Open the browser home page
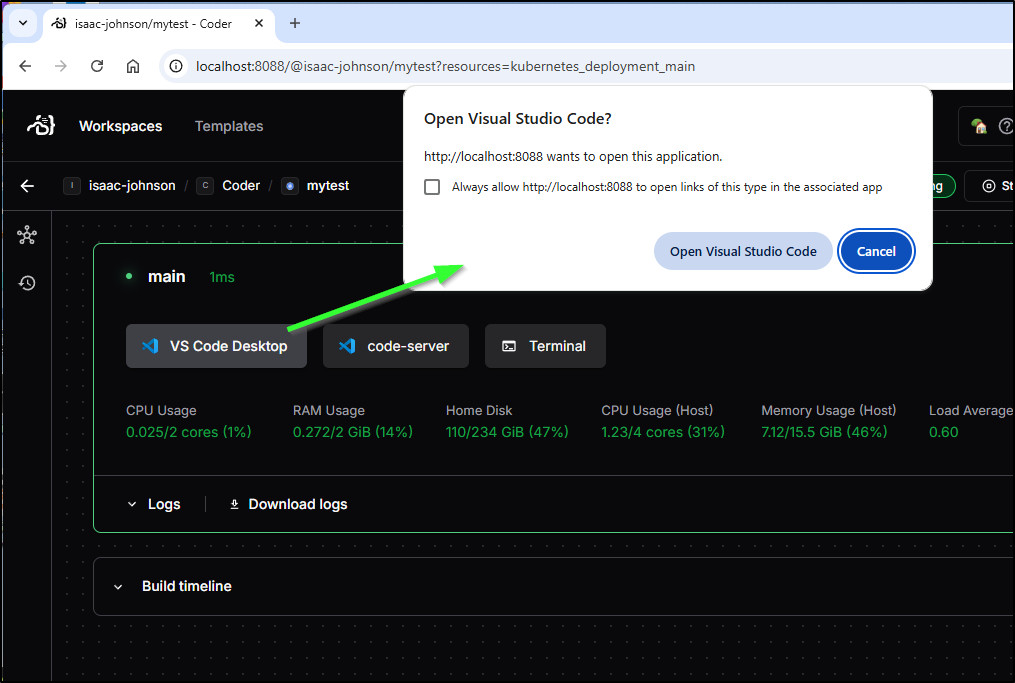This screenshot has width=1015, height=683. pos(133,66)
